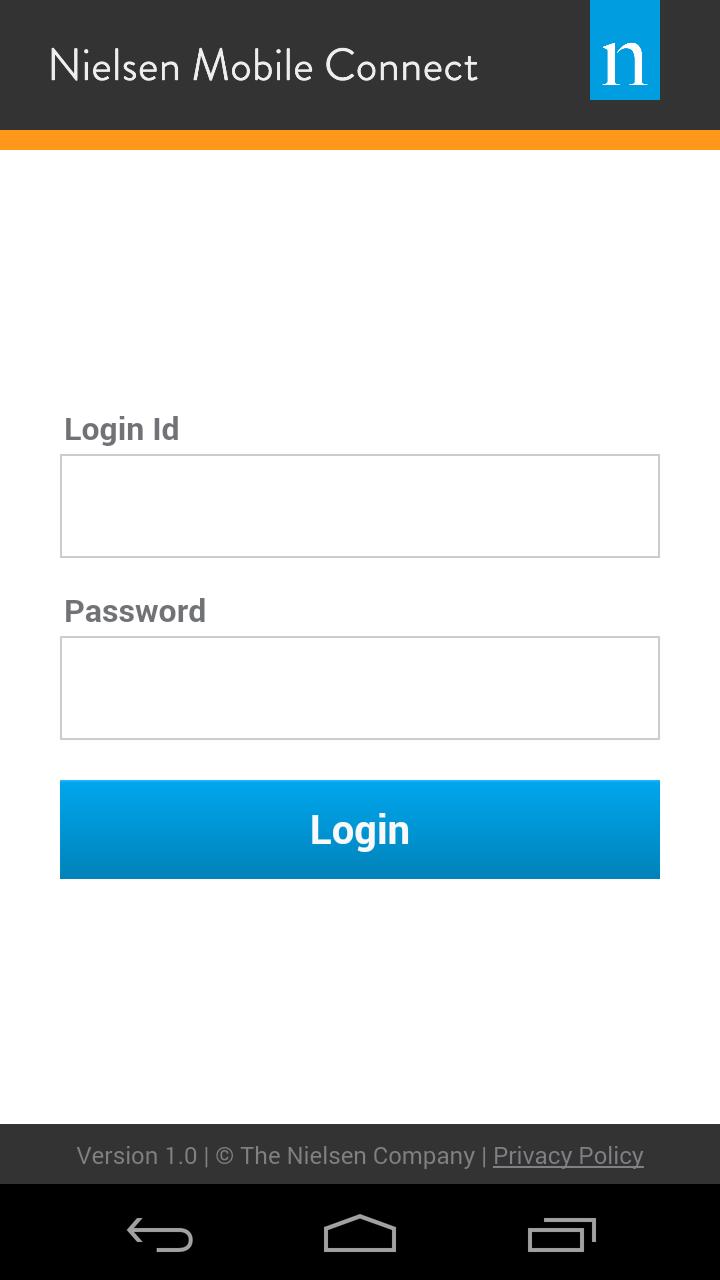
Task: Focus the Login Id text box
Action: 360,506
